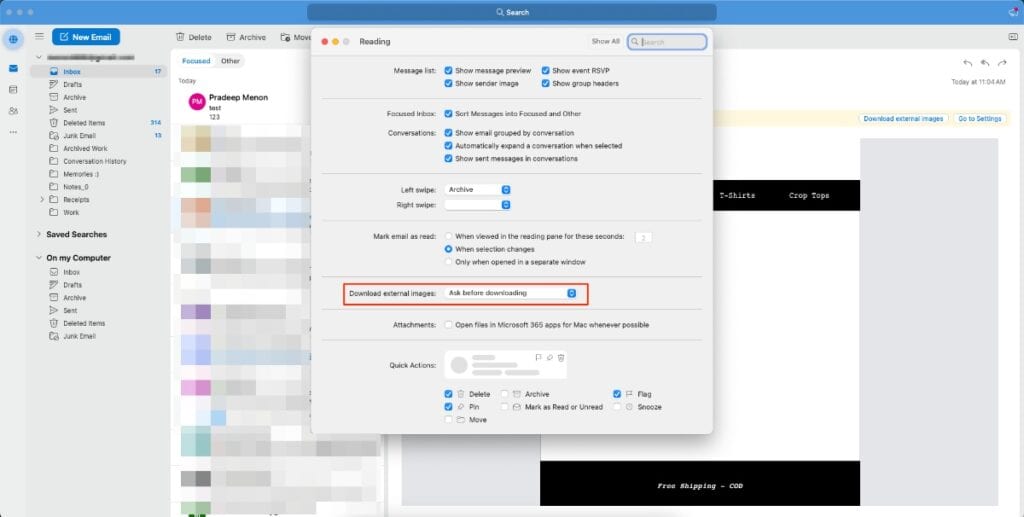1024x517 pixels.
Task: Toggle Show message preview checkbox
Action: click(448, 70)
